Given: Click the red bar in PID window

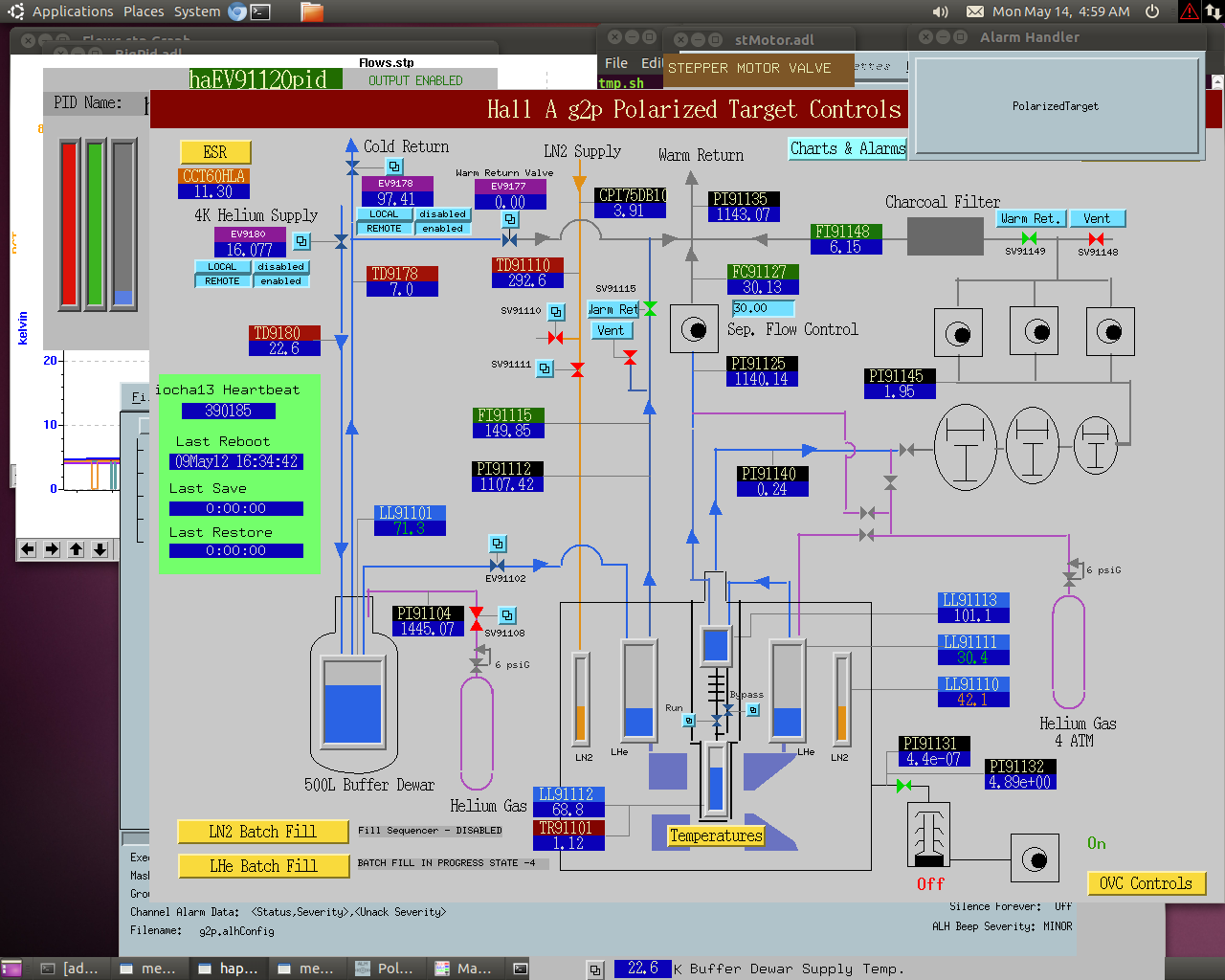Looking at the screenshot, I should pos(69,224).
